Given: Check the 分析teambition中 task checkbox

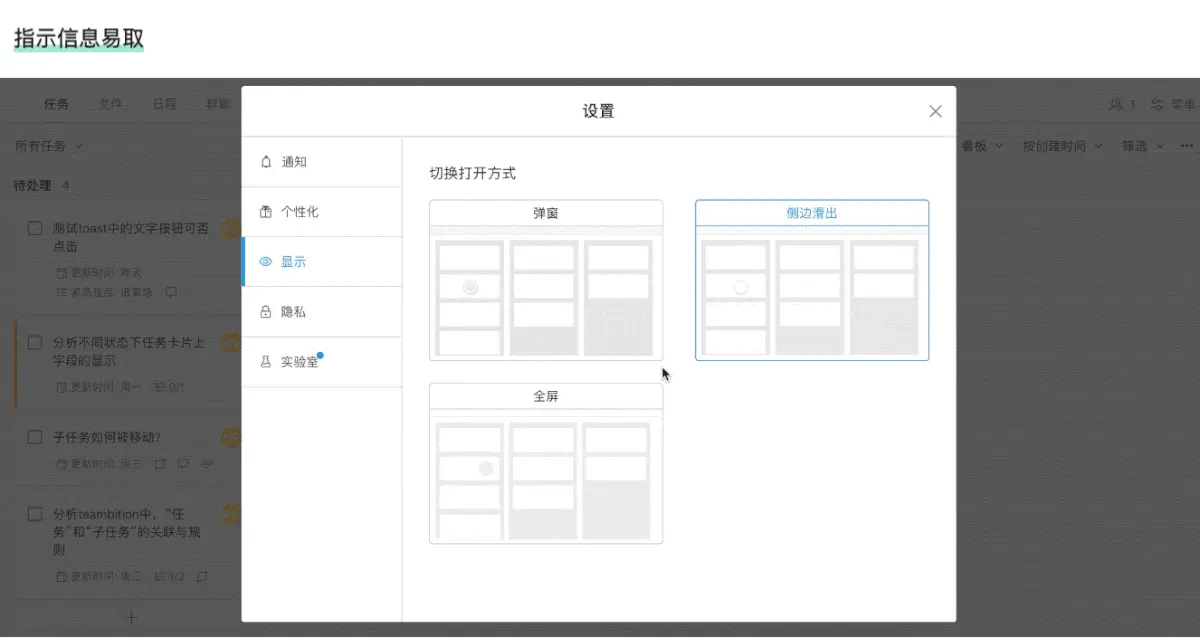Looking at the screenshot, I should pyautogui.click(x=35, y=514).
